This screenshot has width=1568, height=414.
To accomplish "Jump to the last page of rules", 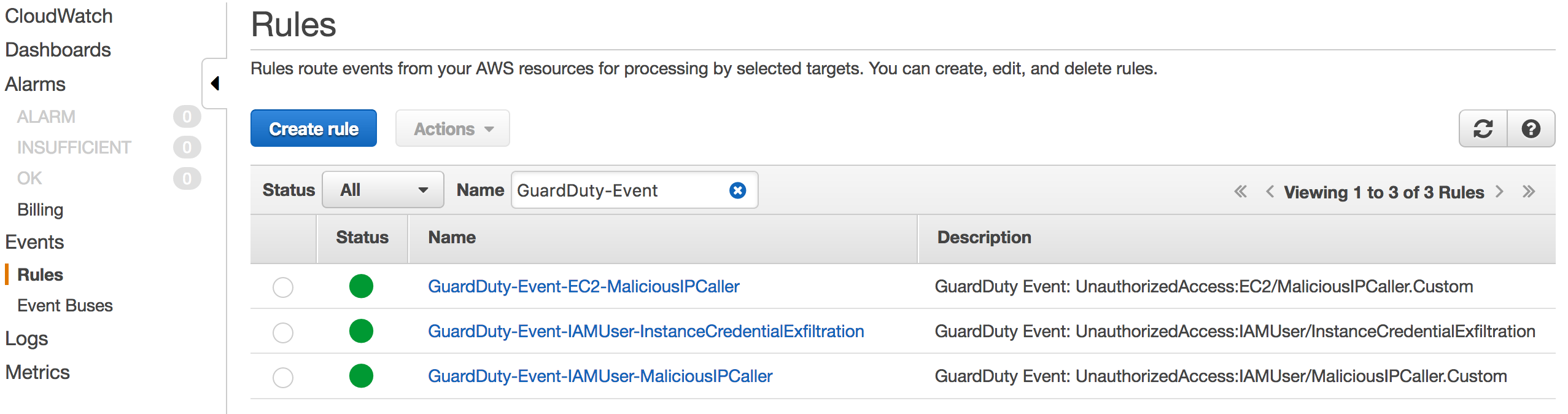I will click(1529, 192).
